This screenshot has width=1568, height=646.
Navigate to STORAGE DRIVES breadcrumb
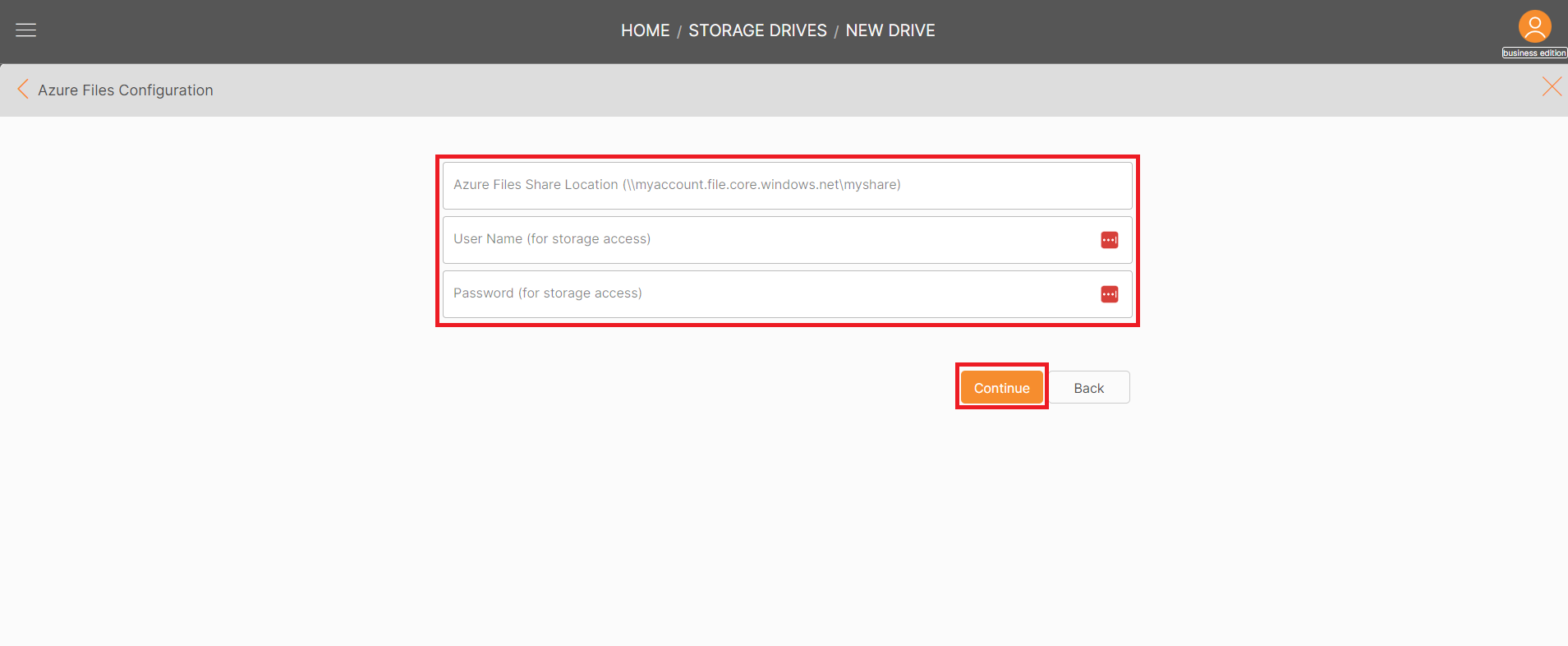pos(757,30)
